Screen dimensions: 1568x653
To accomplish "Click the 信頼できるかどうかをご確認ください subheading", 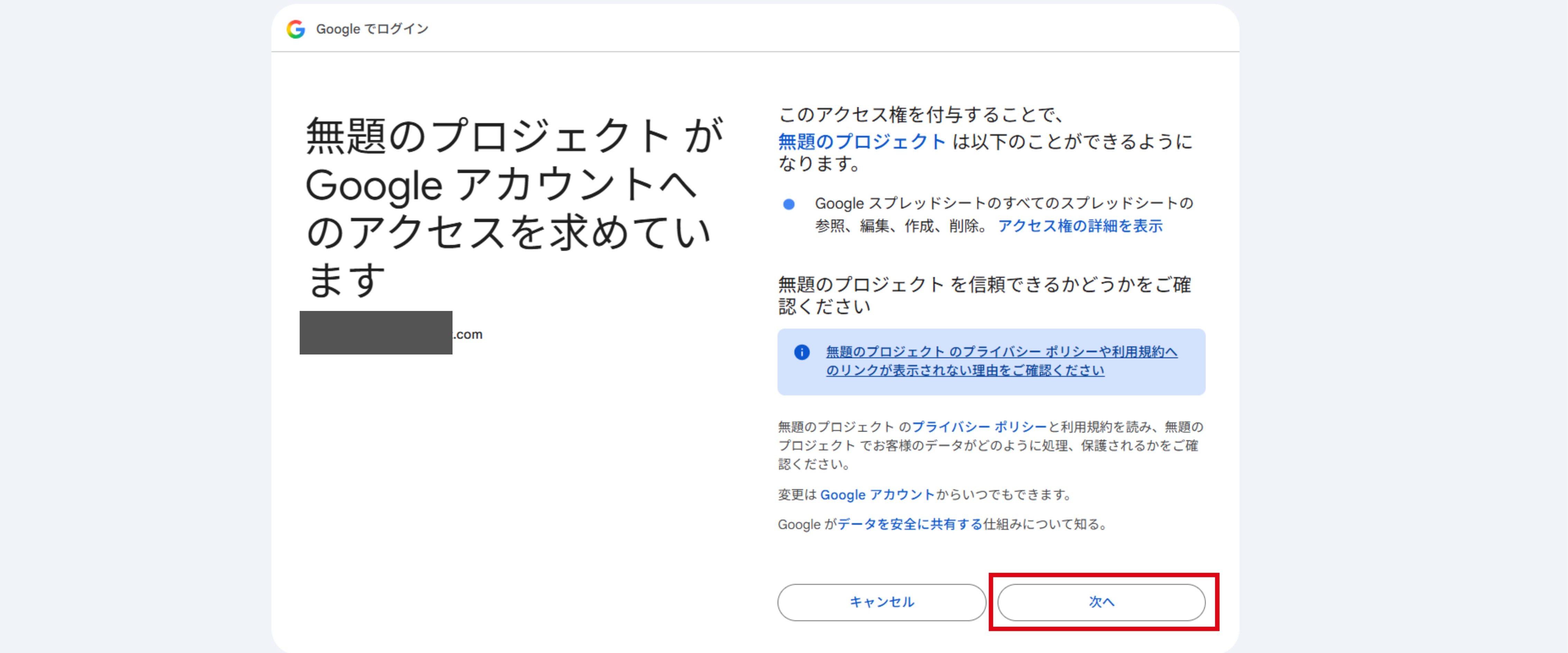I will [x=984, y=295].
